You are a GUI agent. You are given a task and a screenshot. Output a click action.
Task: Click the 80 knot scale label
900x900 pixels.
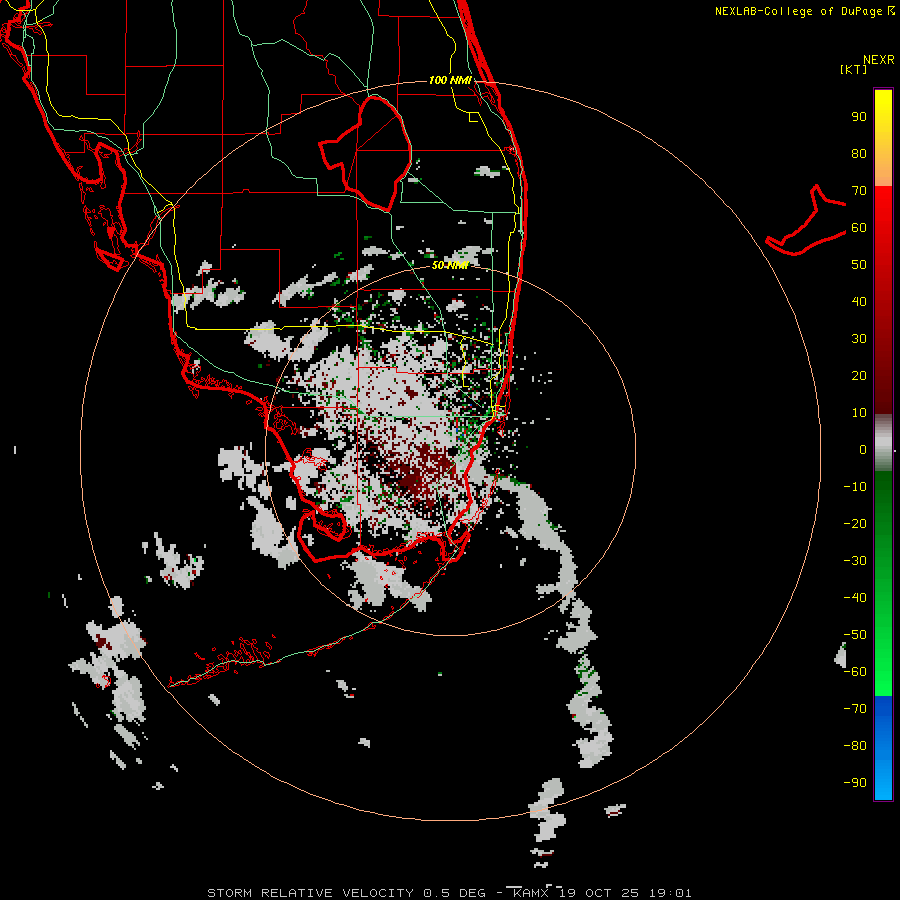859,154
